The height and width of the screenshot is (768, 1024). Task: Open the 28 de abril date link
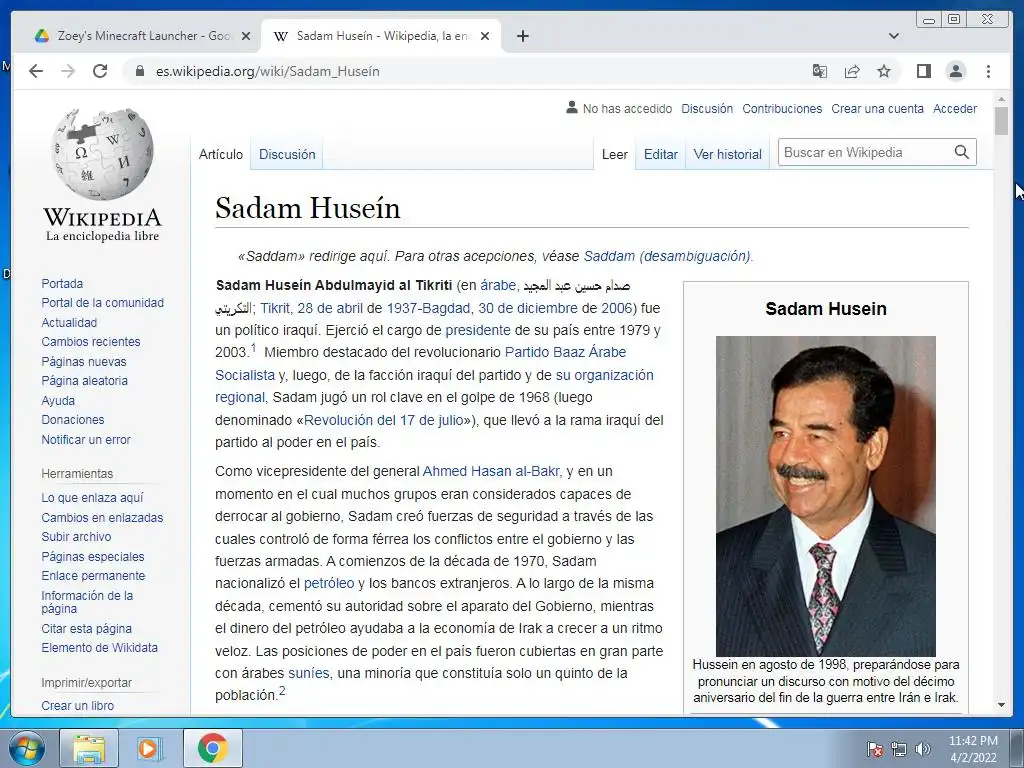pos(330,308)
